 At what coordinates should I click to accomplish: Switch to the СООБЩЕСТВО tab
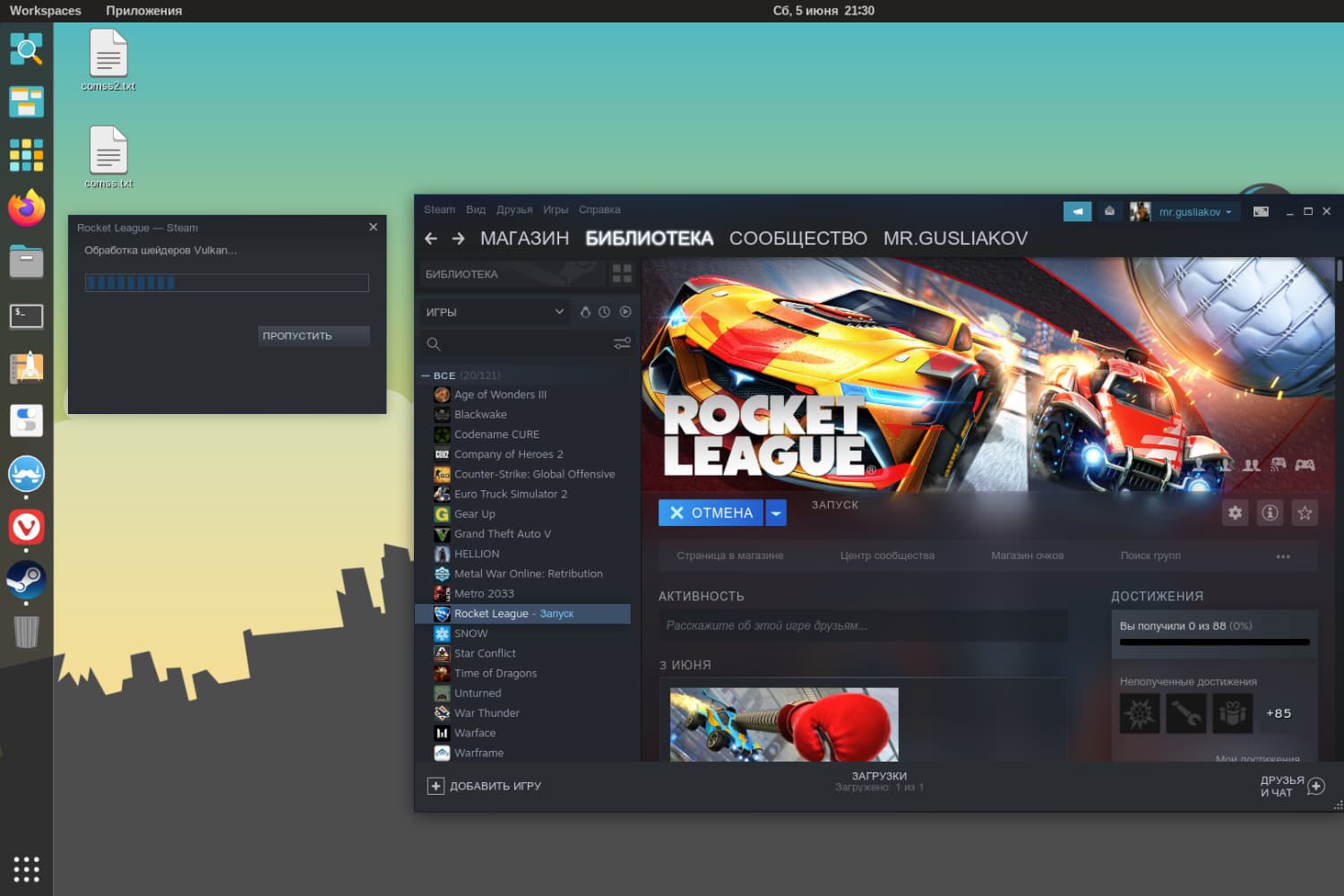pyautogui.click(x=798, y=238)
